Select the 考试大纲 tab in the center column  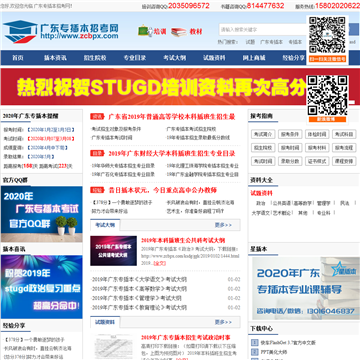(x=105, y=225)
